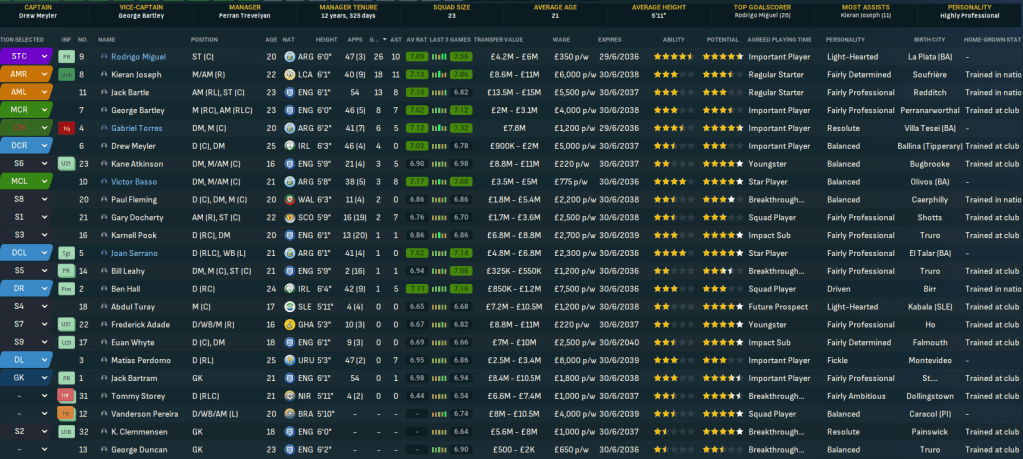Viewport: 1023px width, 459px height.
Task: Click the red Inj icon for Gabriel Torres
Action: pos(67,128)
